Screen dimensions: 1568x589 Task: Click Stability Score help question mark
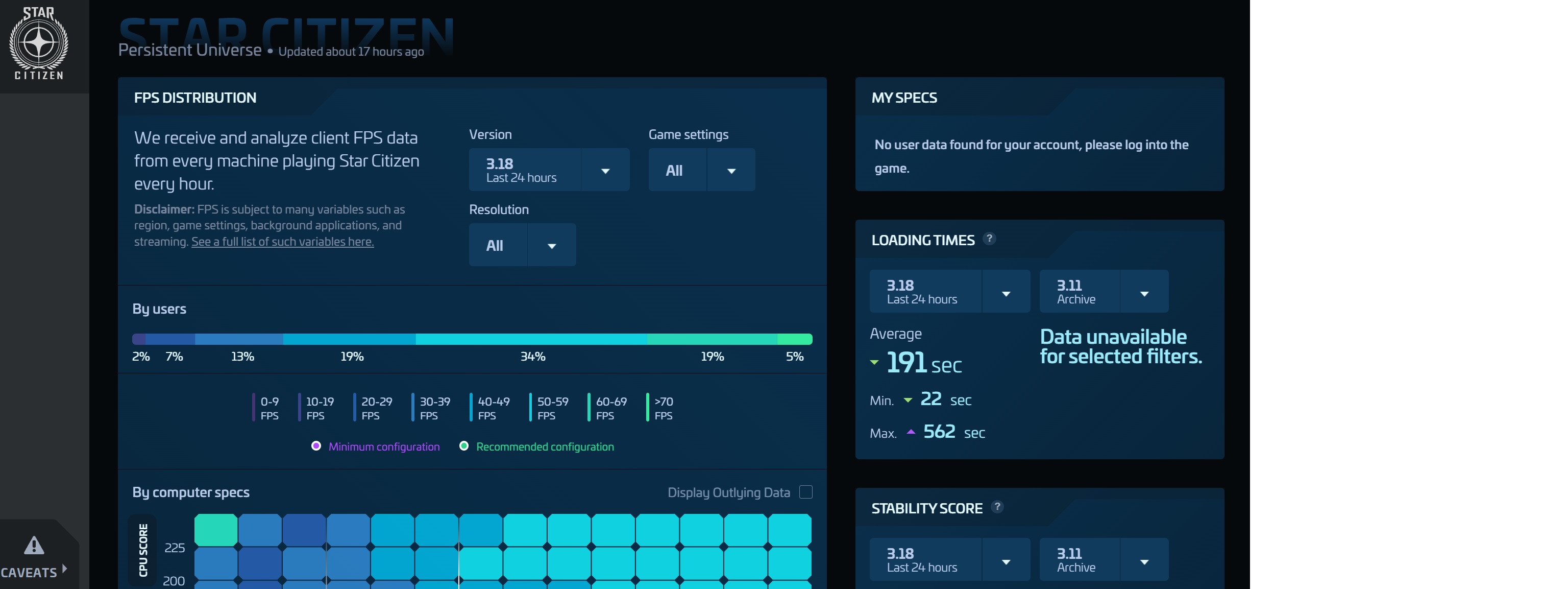pos(997,507)
